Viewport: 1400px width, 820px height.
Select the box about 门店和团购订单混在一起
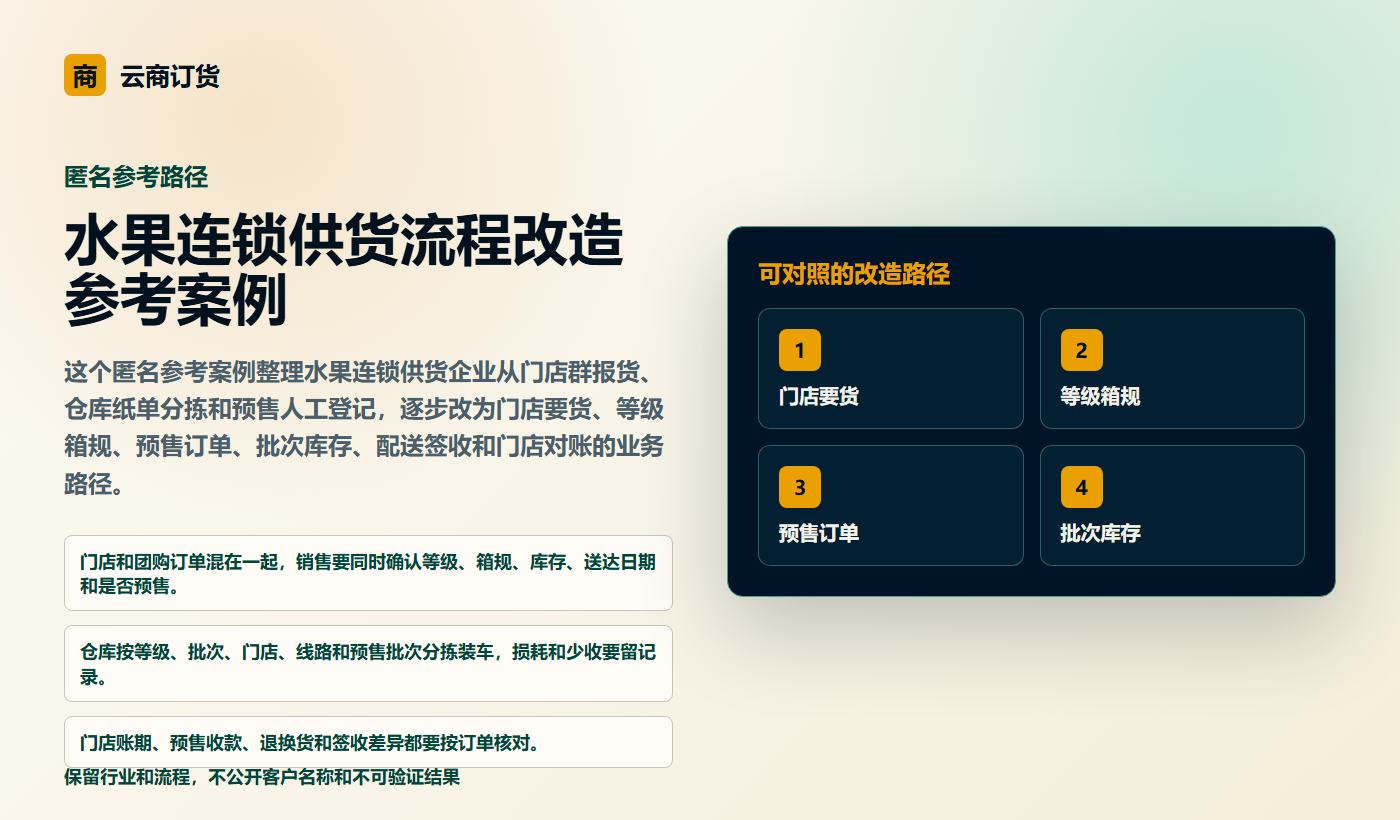coord(368,573)
